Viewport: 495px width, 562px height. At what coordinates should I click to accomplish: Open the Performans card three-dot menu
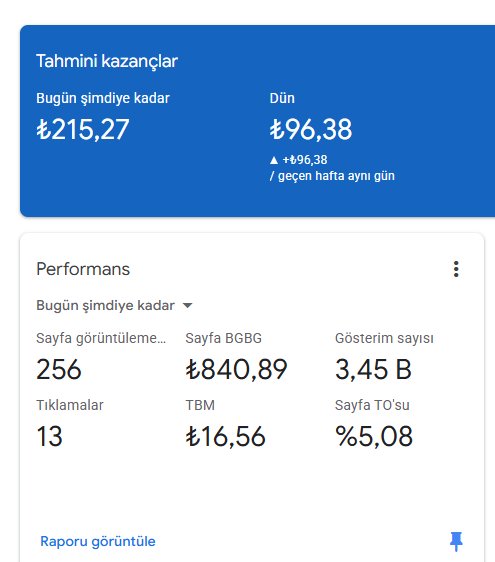point(456,269)
